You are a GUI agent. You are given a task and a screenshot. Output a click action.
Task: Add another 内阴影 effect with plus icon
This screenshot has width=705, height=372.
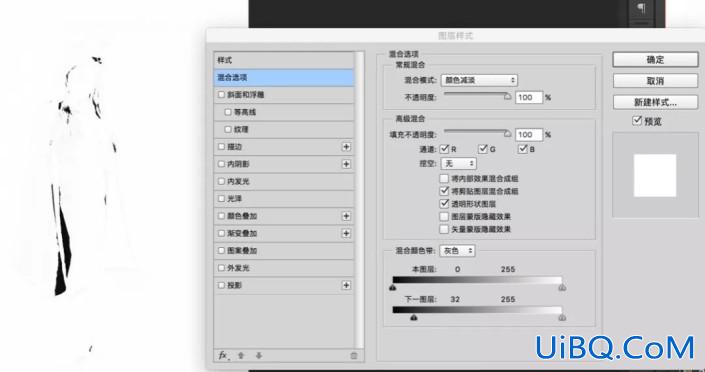pos(346,164)
